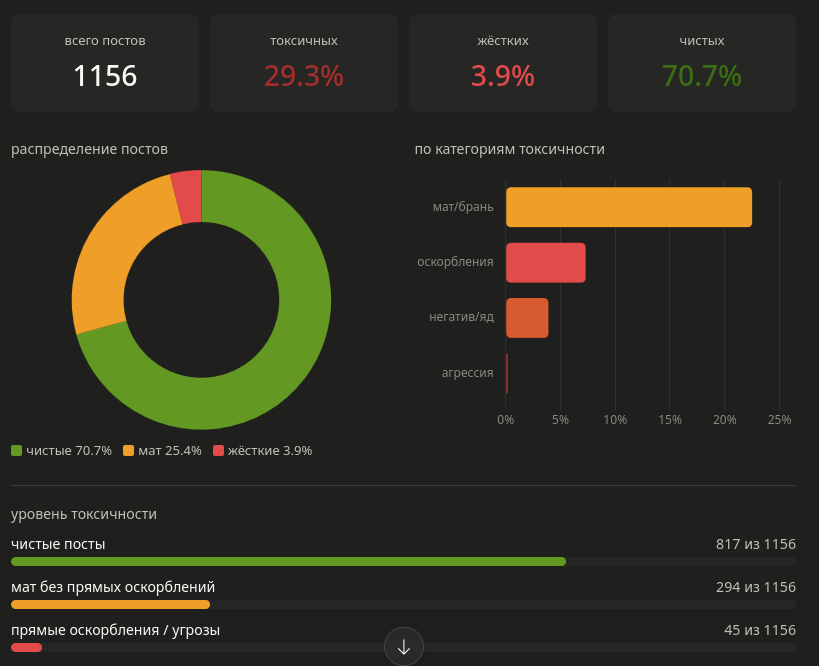
Task: Select the распределение постов heading
Action: [x=89, y=149]
